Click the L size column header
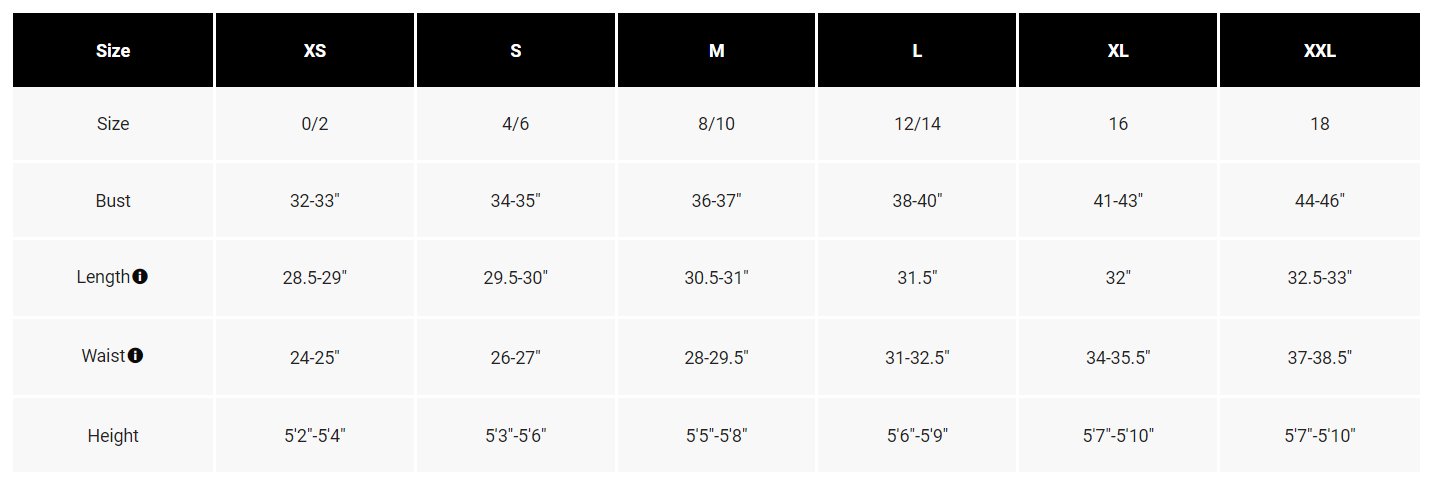The width and height of the screenshot is (1431, 483). (x=917, y=51)
